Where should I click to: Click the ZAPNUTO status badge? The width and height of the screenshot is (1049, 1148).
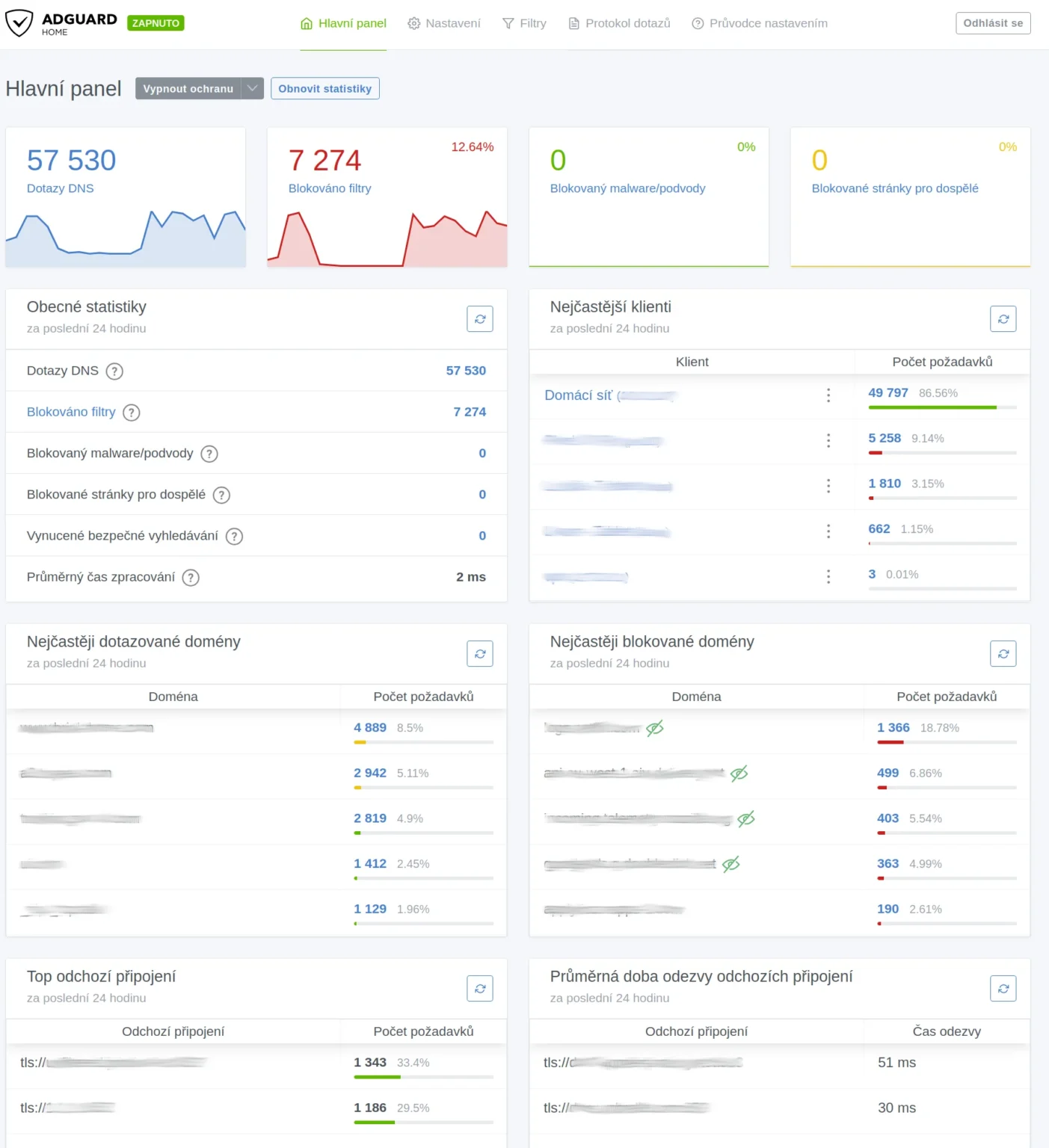pyautogui.click(x=155, y=23)
